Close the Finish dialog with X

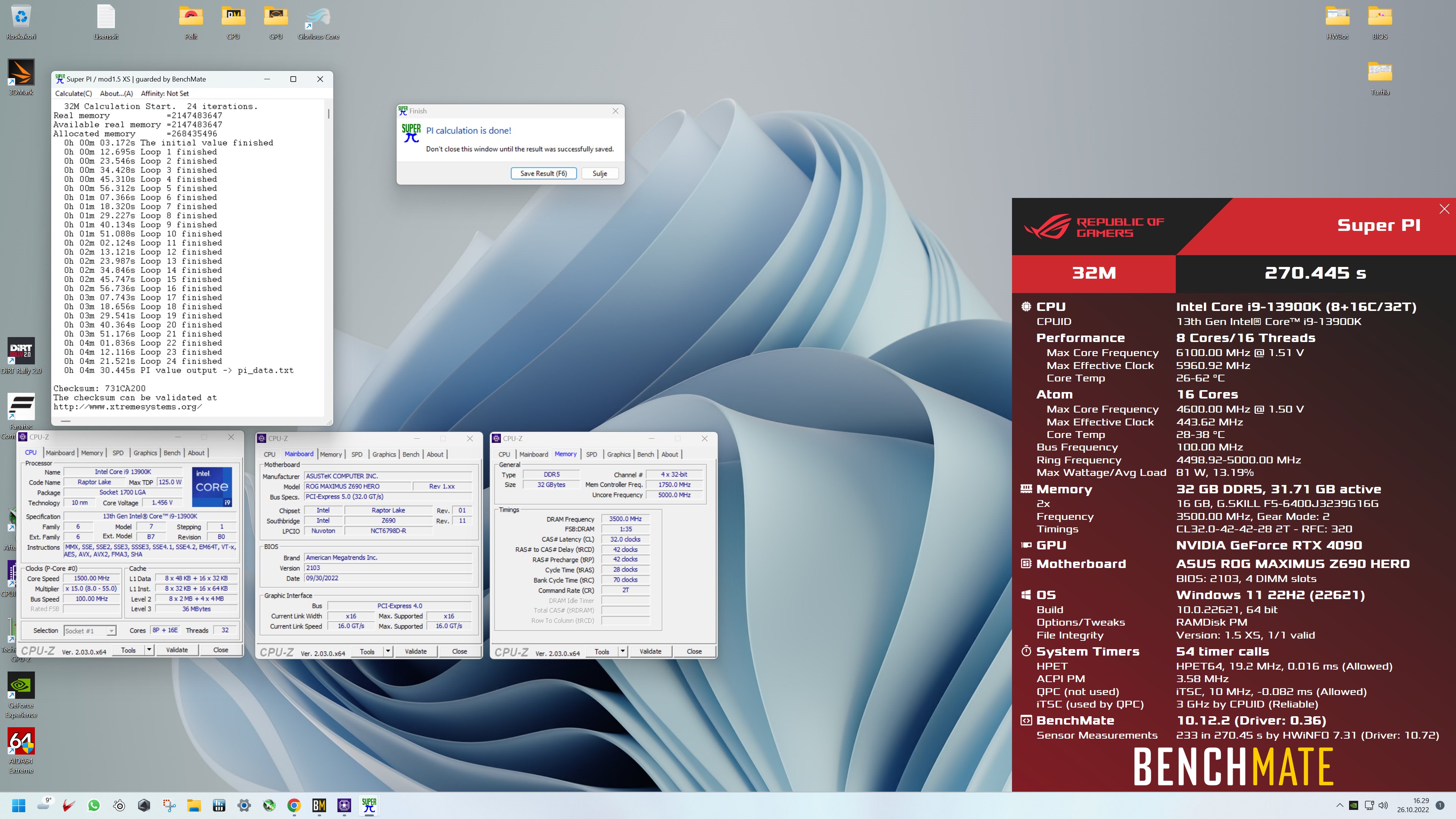pyautogui.click(x=615, y=111)
